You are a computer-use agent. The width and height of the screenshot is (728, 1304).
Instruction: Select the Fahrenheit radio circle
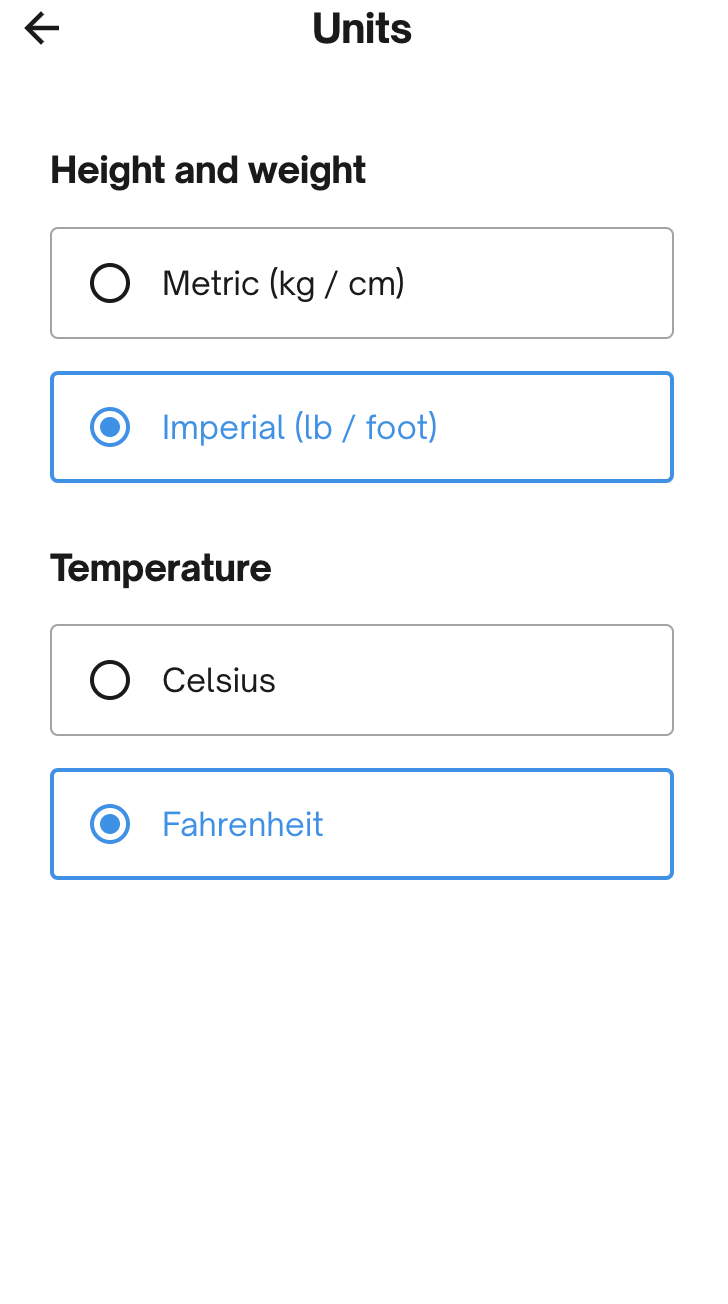(x=110, y=825)
